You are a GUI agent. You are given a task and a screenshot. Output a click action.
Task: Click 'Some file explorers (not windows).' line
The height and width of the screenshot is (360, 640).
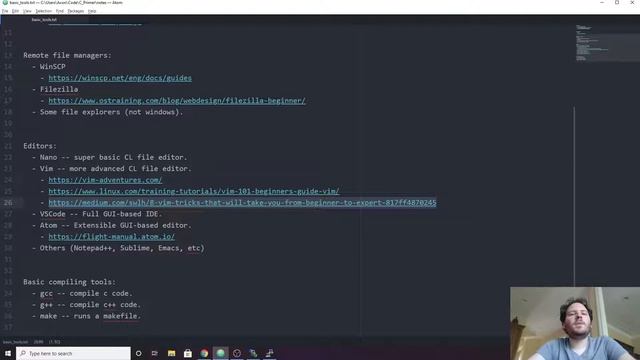click(x=108, y=112)
